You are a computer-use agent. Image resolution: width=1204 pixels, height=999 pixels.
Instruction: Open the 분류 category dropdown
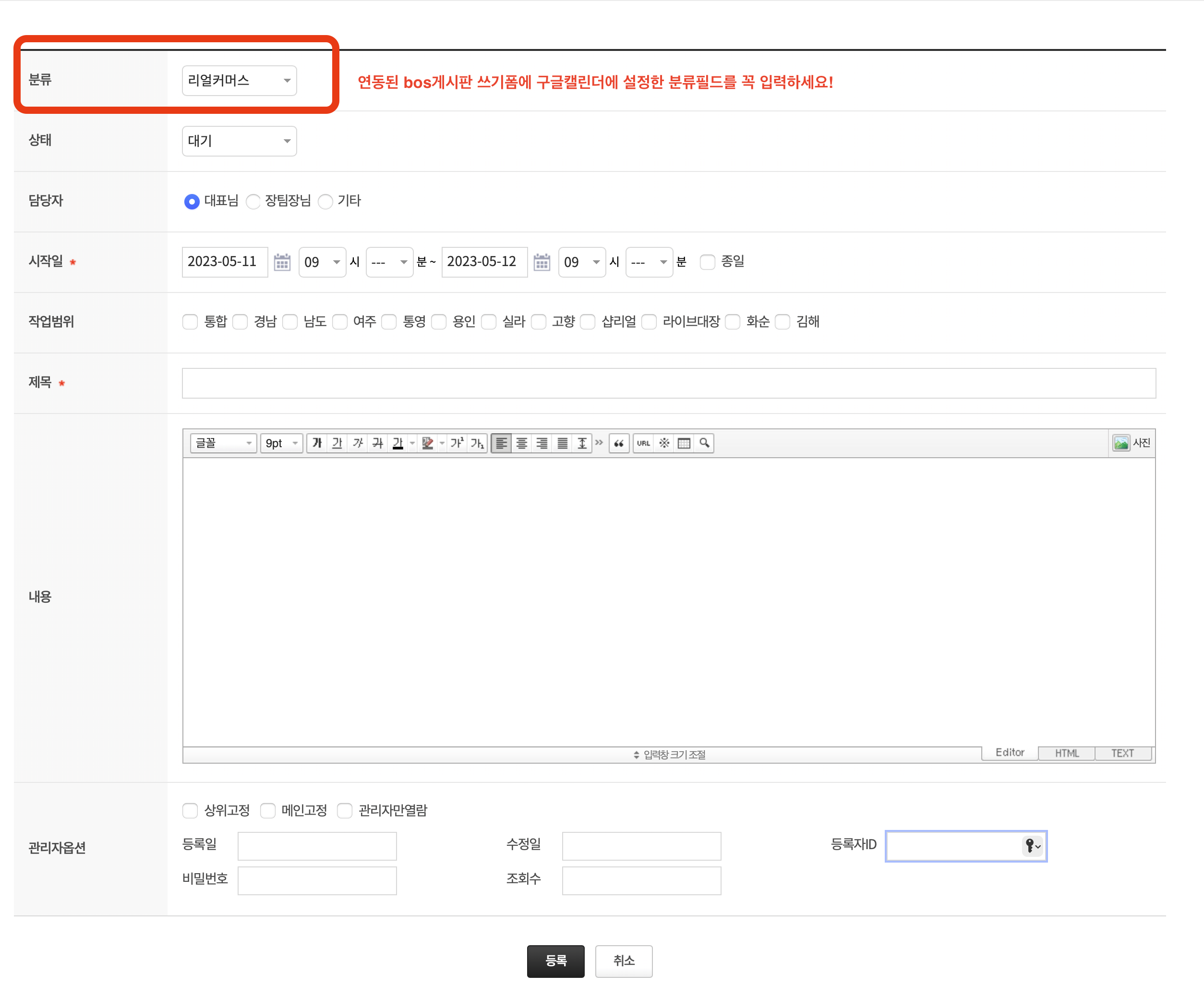coord(239,80)
